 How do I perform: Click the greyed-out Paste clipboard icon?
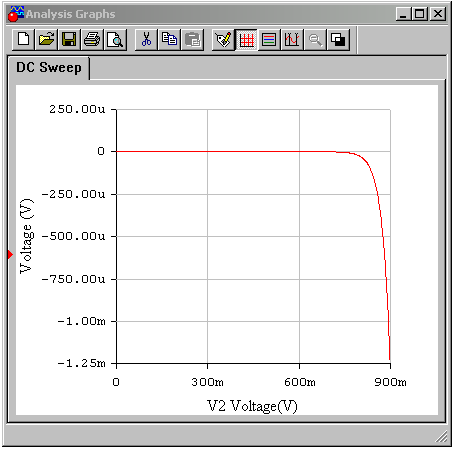pos(192,40)
